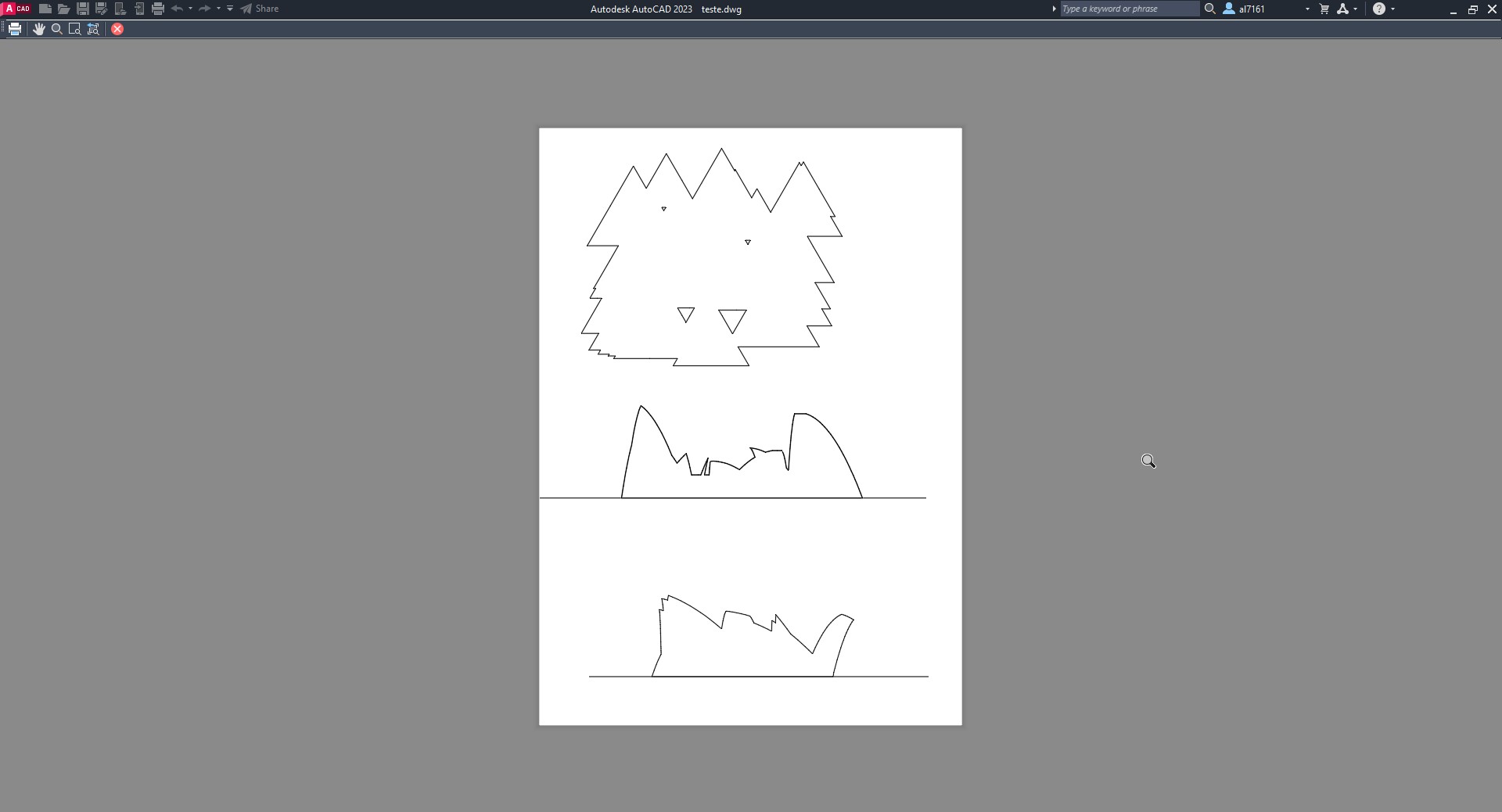Viewport: 1502px width, 812px height.
Task: Click the Plot icon in preview toolbar
Action: tap(15, 29)
